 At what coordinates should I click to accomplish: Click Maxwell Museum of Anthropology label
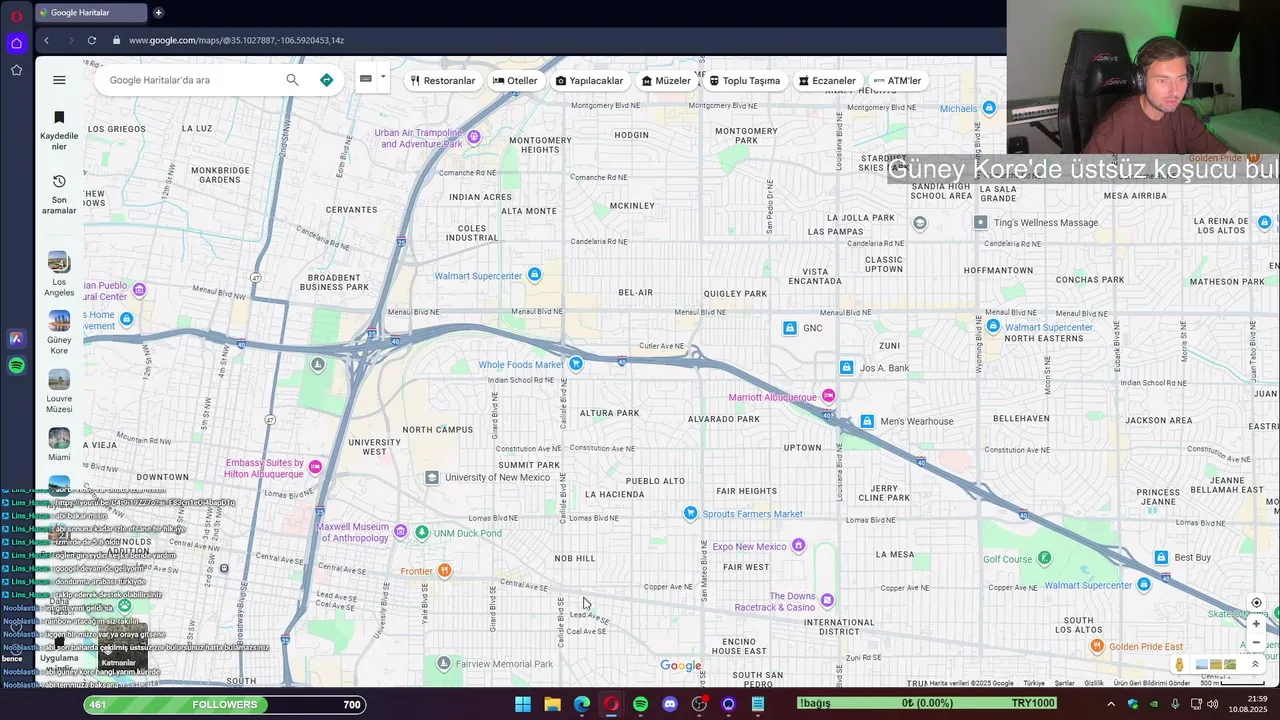click(352, 532)
